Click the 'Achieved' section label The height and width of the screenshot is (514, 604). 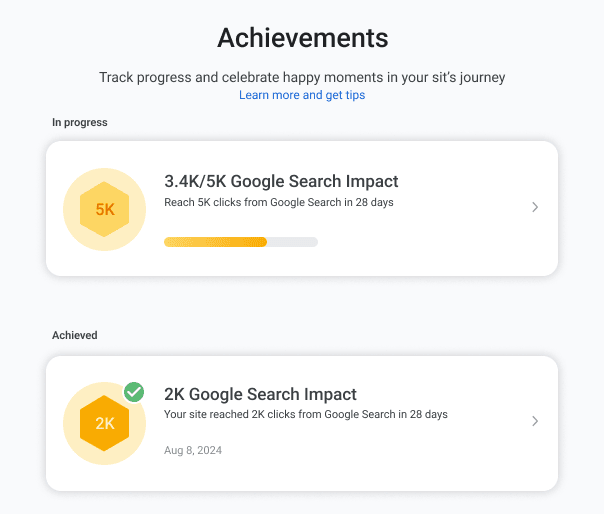click(x=75, y=335)
